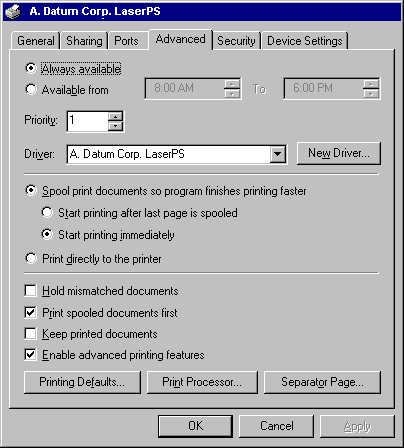Screen dimensions: 404x448
Task: Click the printer icon in title bar
Action: point(13,12)
